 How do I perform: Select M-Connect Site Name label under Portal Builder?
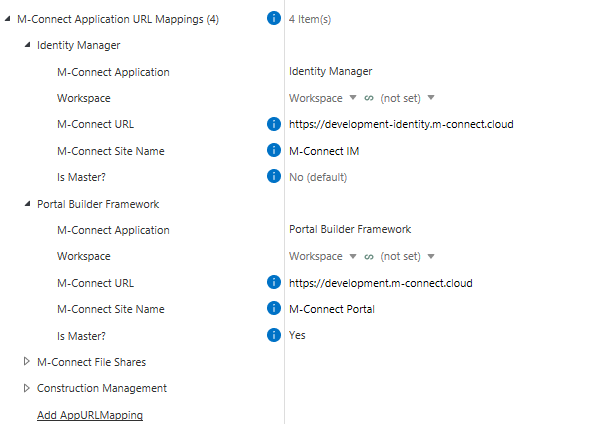pyautogui.click(x=111, y=309)
